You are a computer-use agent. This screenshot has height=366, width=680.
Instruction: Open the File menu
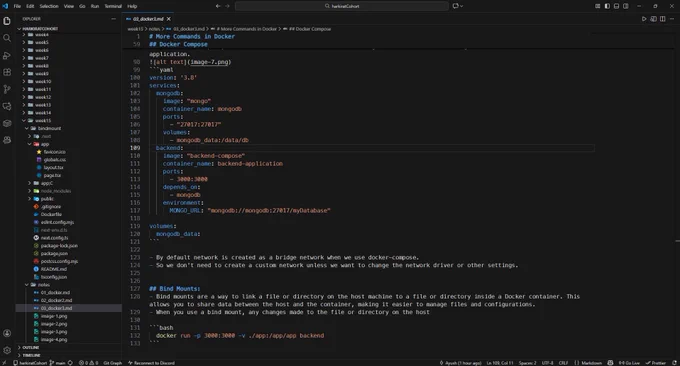pos(17,6)
